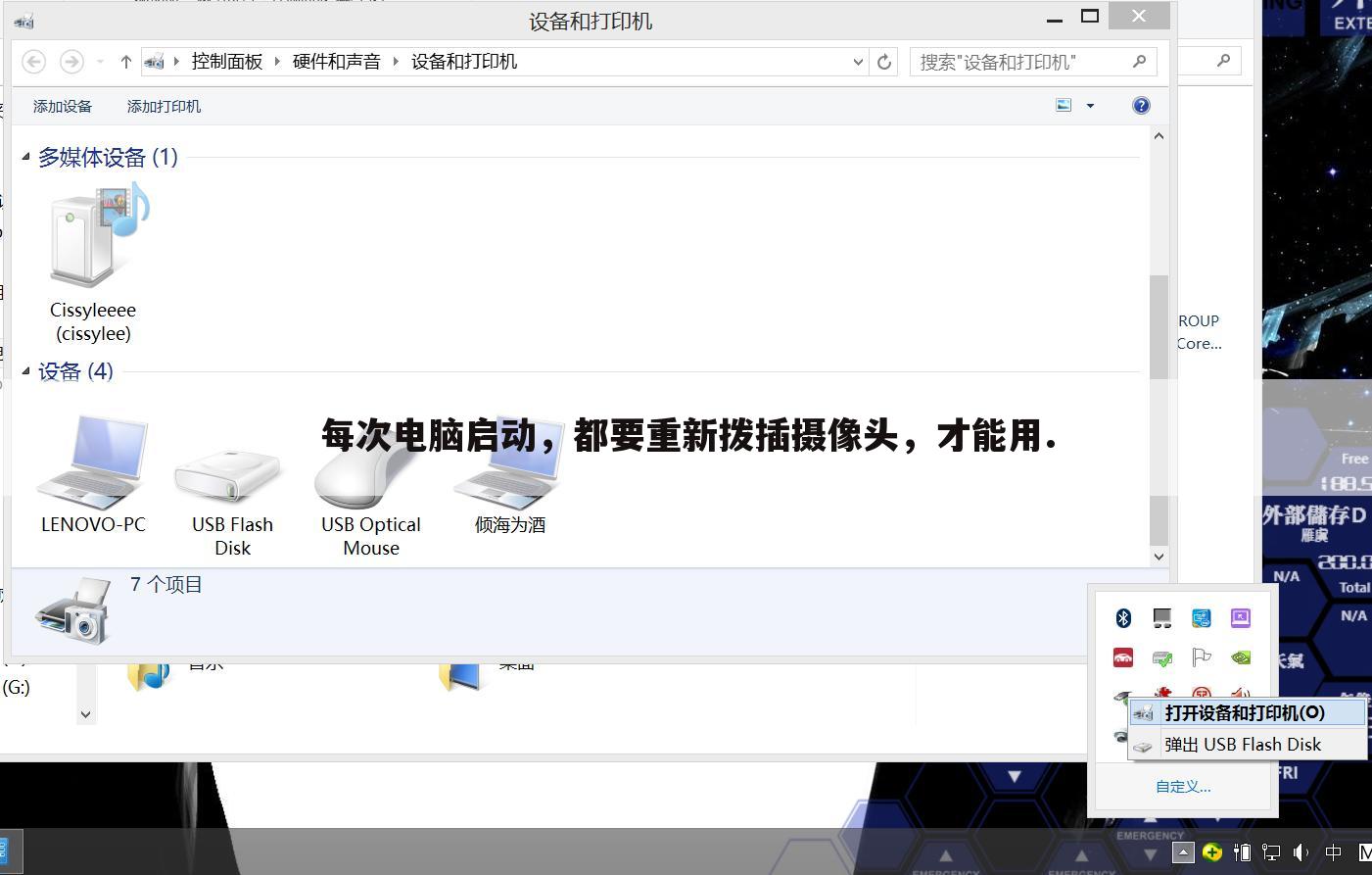The image size is (1372, 875).
Task: Click the device list scroll up arrow
Action: pos(1159,136)
